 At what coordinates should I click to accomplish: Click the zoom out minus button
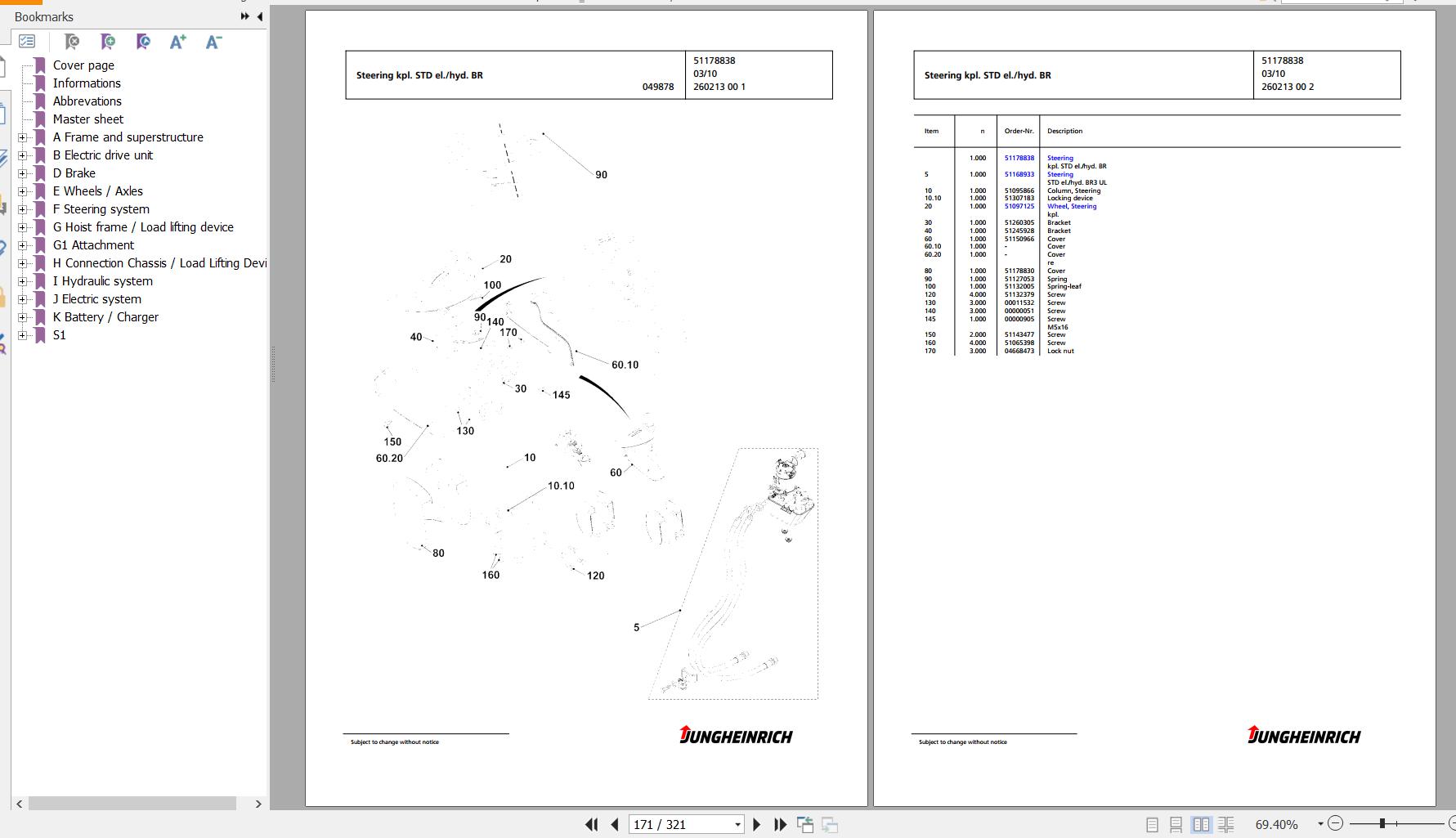(1336, 823)
